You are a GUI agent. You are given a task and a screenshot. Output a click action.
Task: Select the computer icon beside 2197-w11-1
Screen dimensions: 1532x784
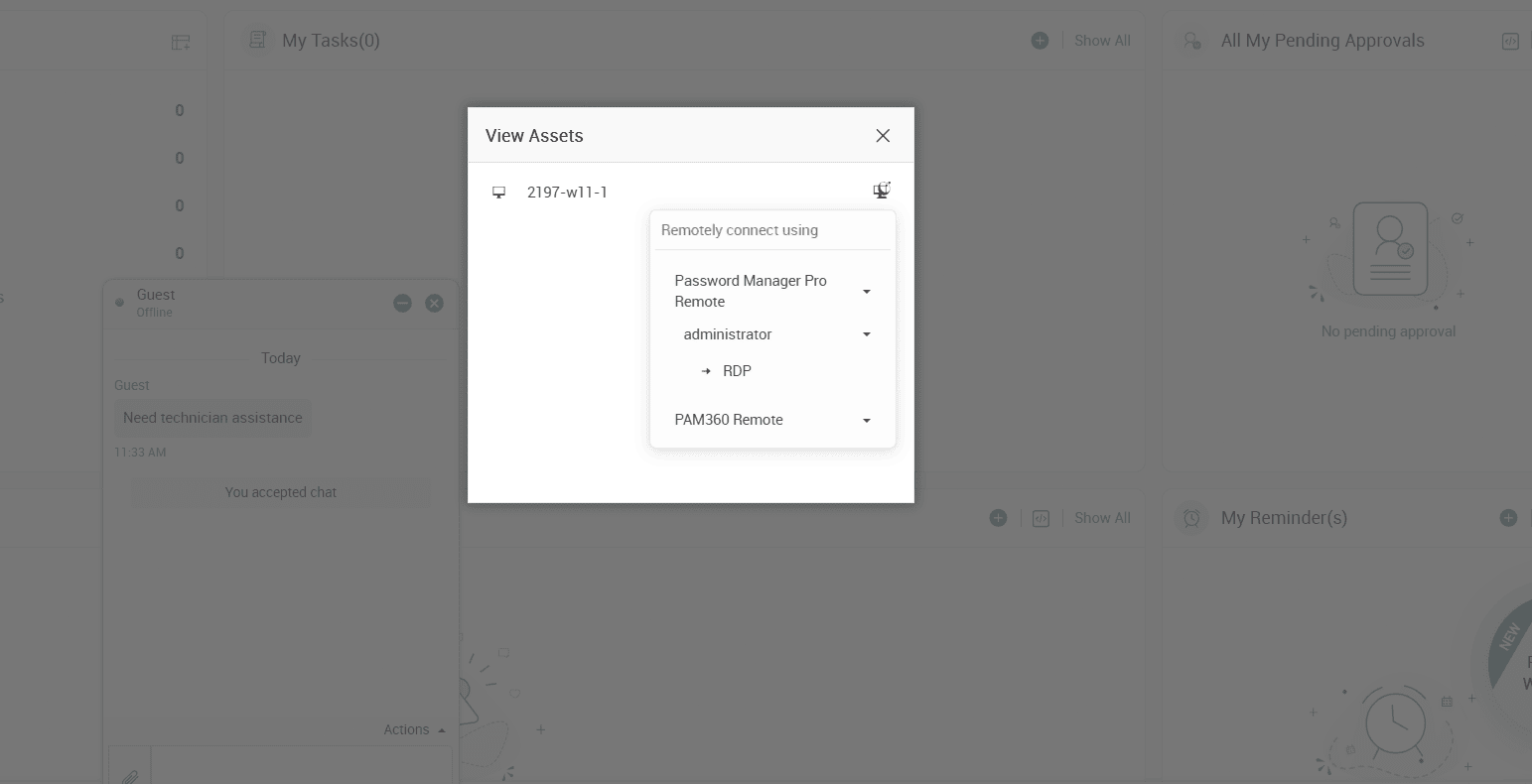click(x=499, y=193)
